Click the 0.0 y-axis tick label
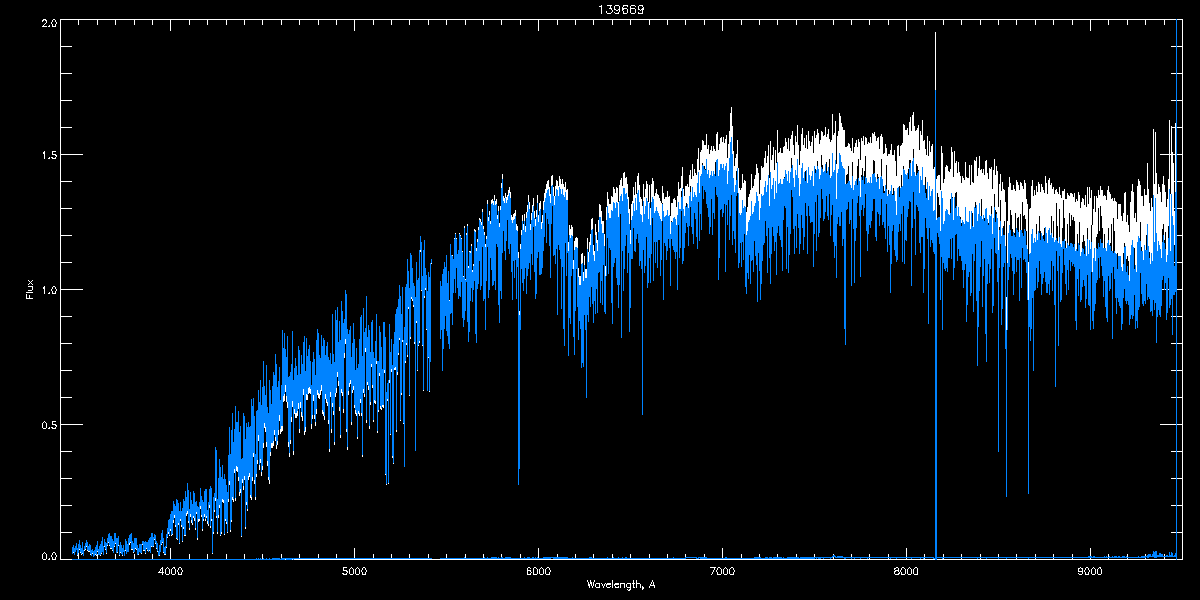The image size is (1200, 600). [49, 556]
